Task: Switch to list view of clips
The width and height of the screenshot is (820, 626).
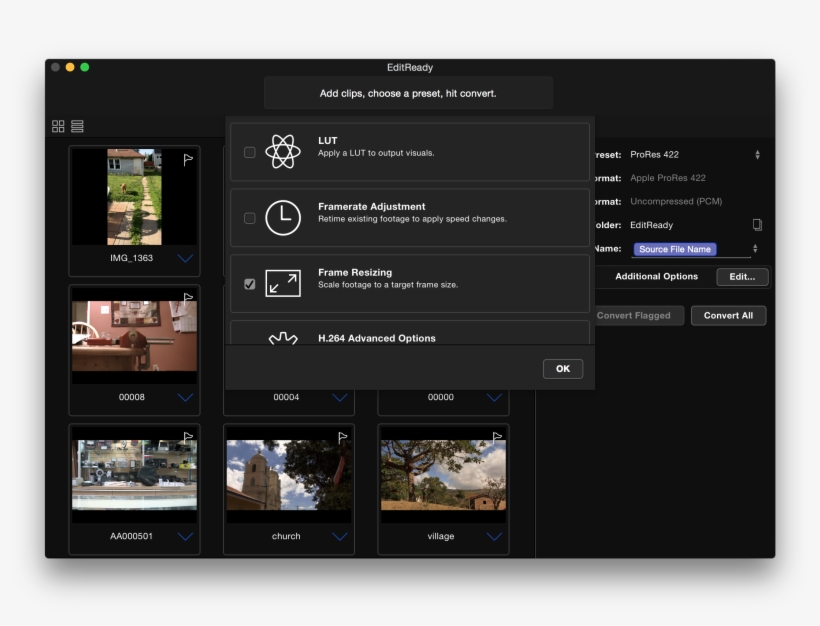Action: pos(77,125)
